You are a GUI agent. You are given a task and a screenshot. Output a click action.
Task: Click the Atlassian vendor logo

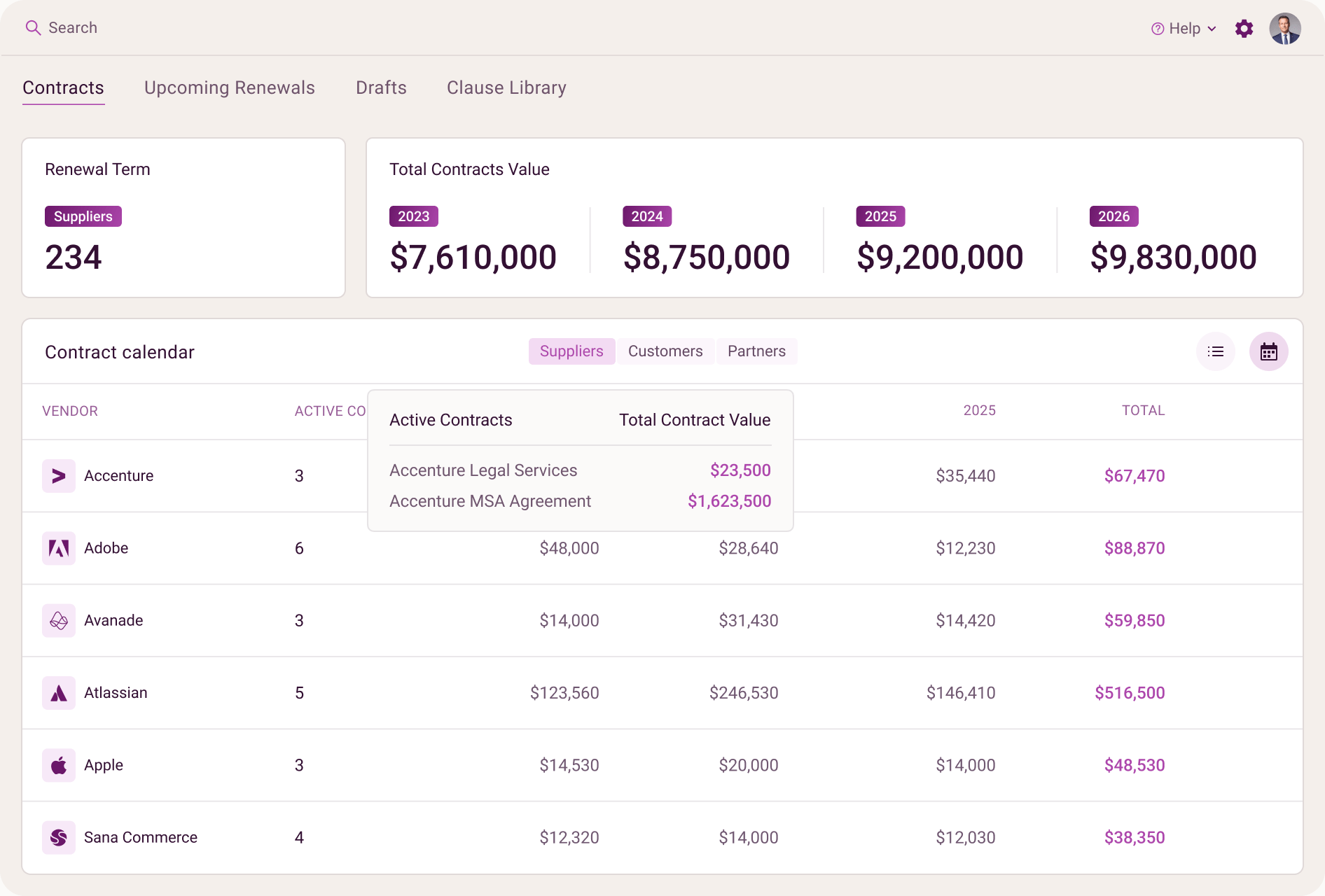(x=59, y=693)
